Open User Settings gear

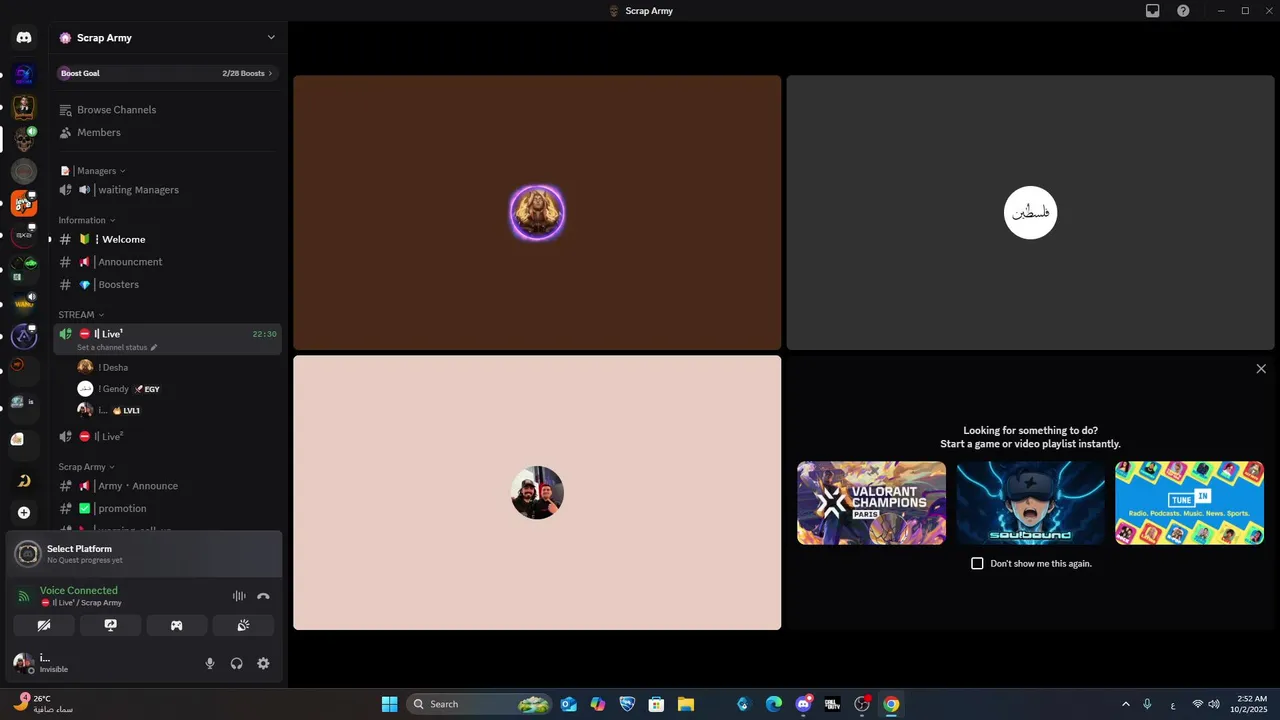tap(263, 663)
